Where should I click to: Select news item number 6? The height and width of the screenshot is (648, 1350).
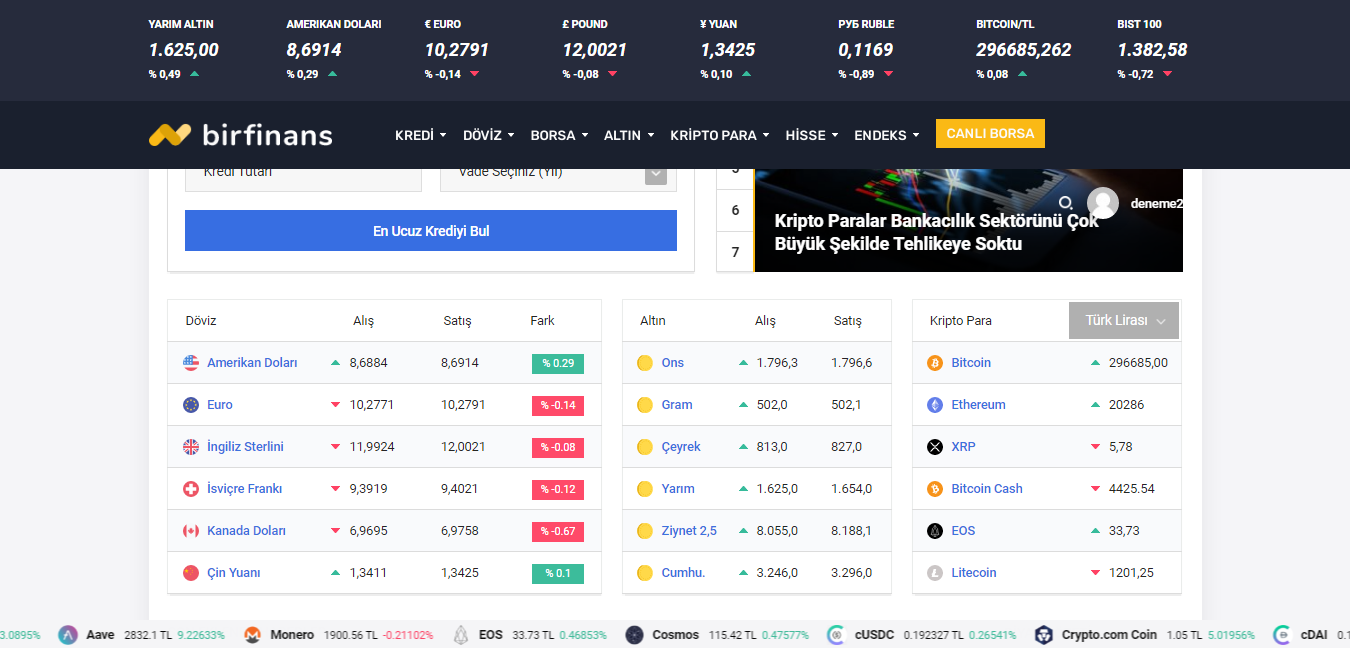coord(735,210)
